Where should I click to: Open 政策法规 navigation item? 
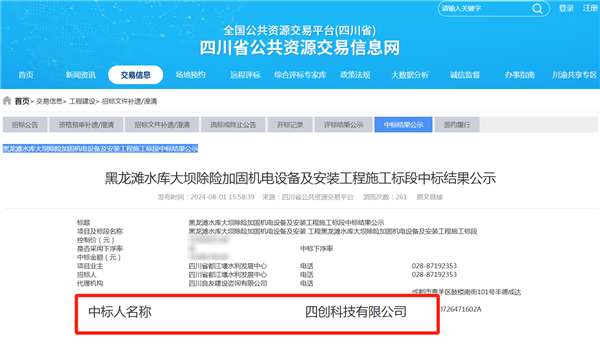point(355,75)
